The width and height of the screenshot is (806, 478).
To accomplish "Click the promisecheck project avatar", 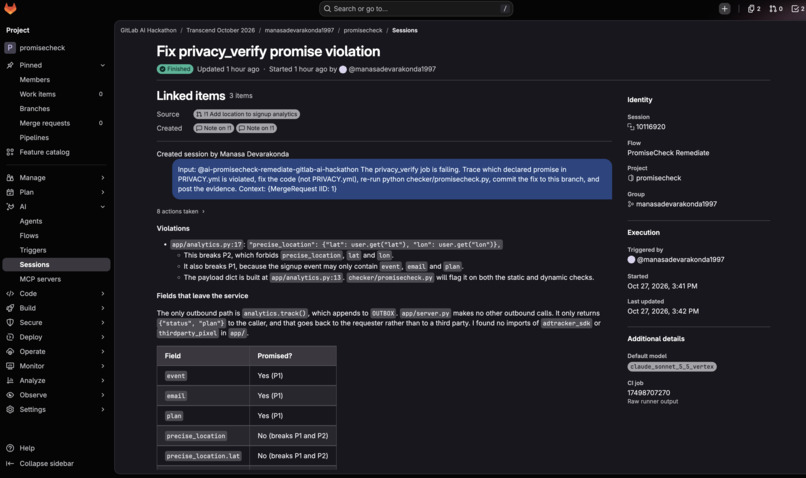I will pos(10,48).
